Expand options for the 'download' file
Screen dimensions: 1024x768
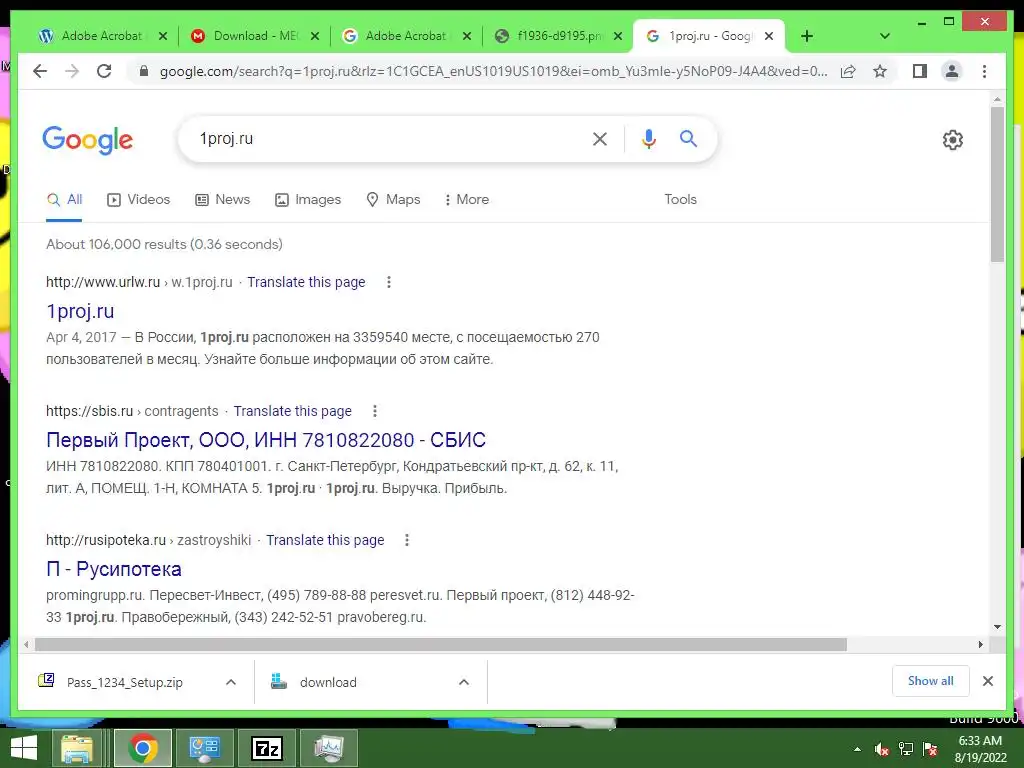coord(464,682)
